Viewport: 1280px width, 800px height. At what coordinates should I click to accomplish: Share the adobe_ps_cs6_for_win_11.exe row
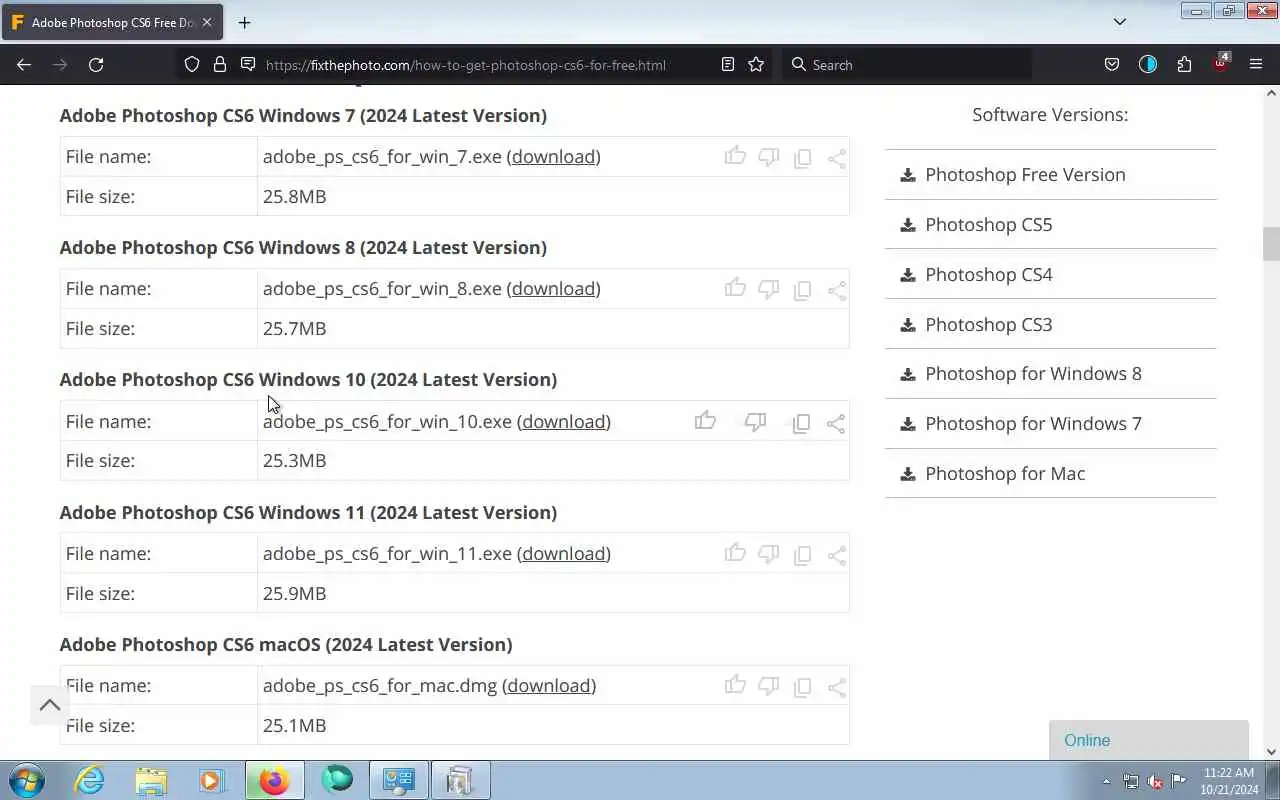tap(837, 555)
